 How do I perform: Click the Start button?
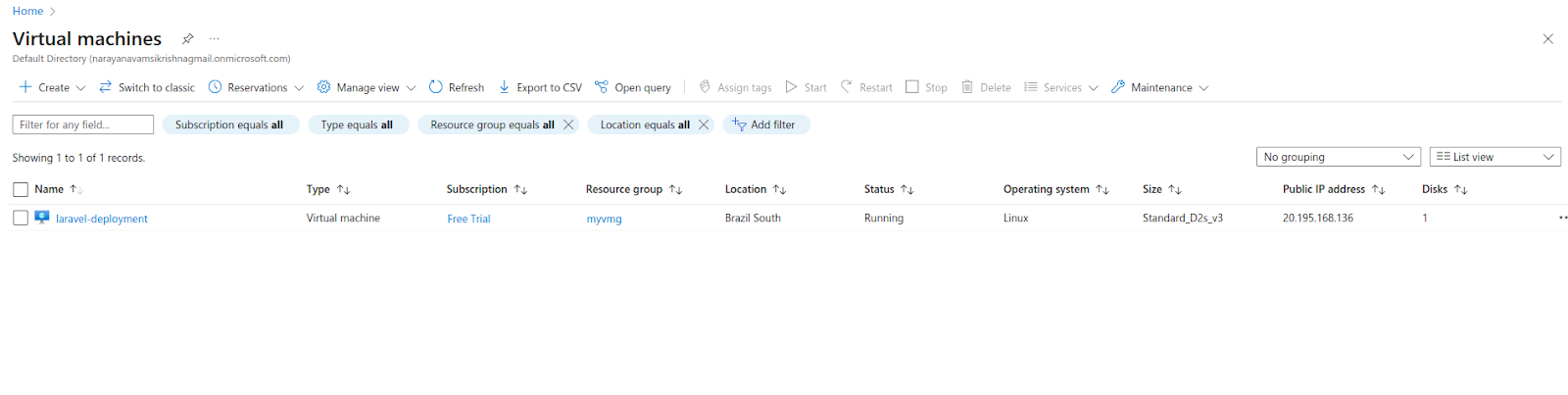[x=806, y=87]
